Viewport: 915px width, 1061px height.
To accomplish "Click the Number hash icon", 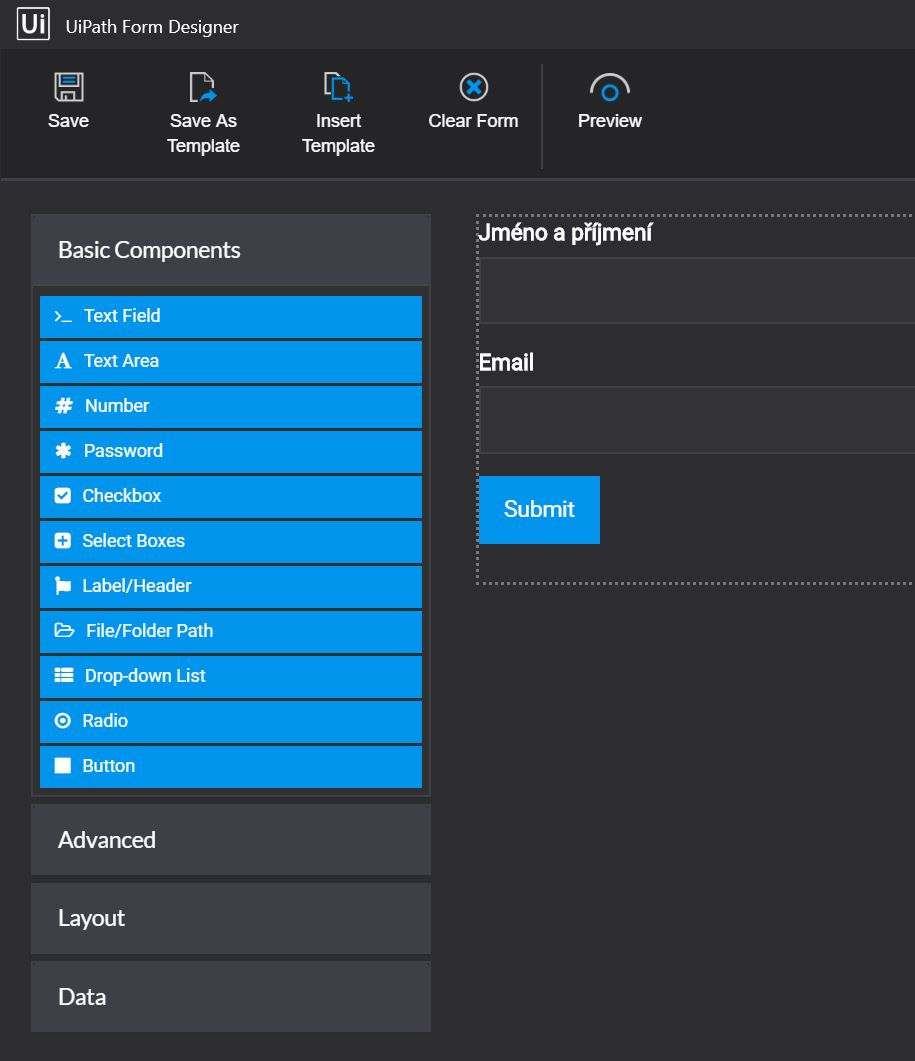I will [x=64, y=405].
